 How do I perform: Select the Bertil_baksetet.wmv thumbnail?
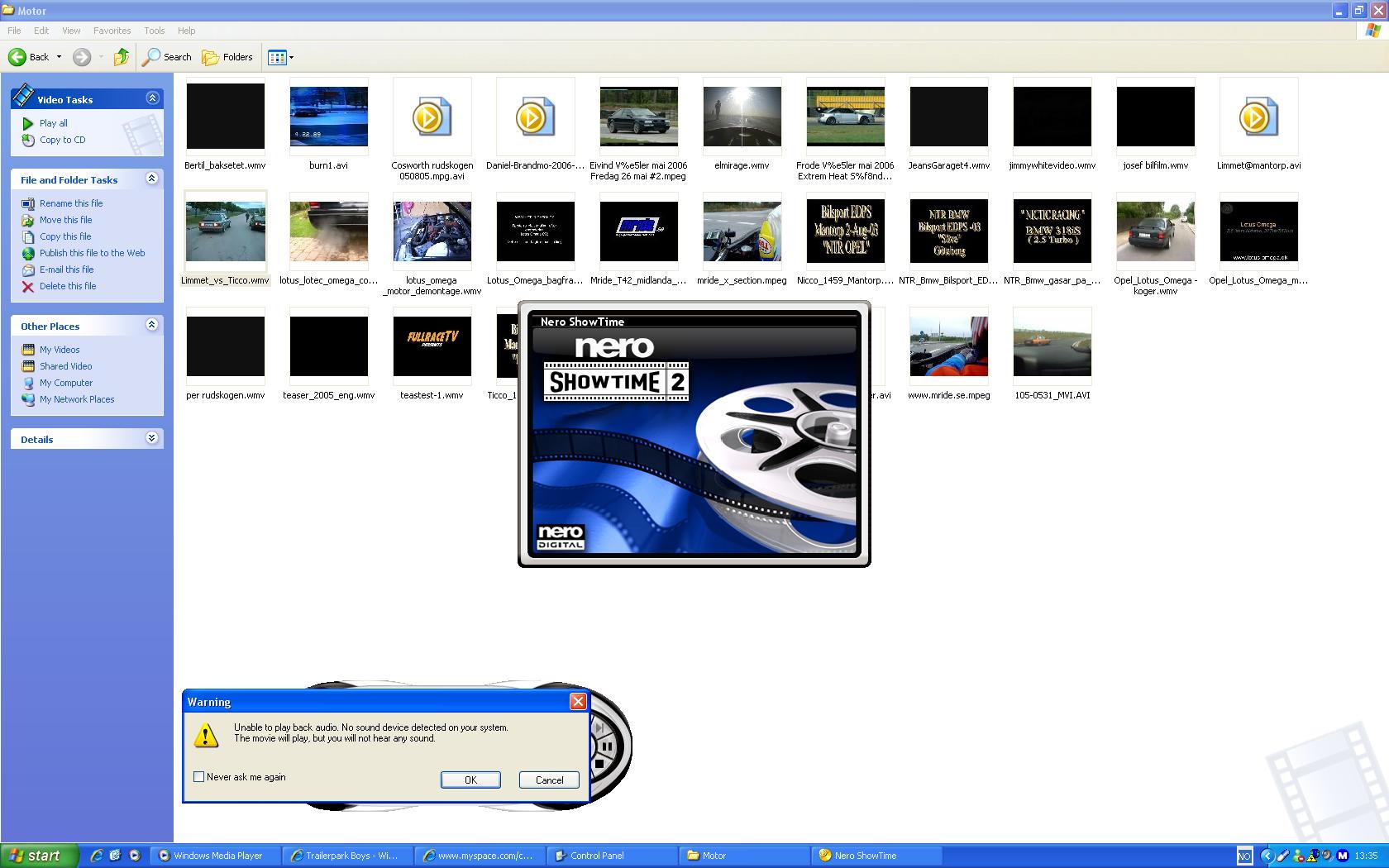coord(226,117)
